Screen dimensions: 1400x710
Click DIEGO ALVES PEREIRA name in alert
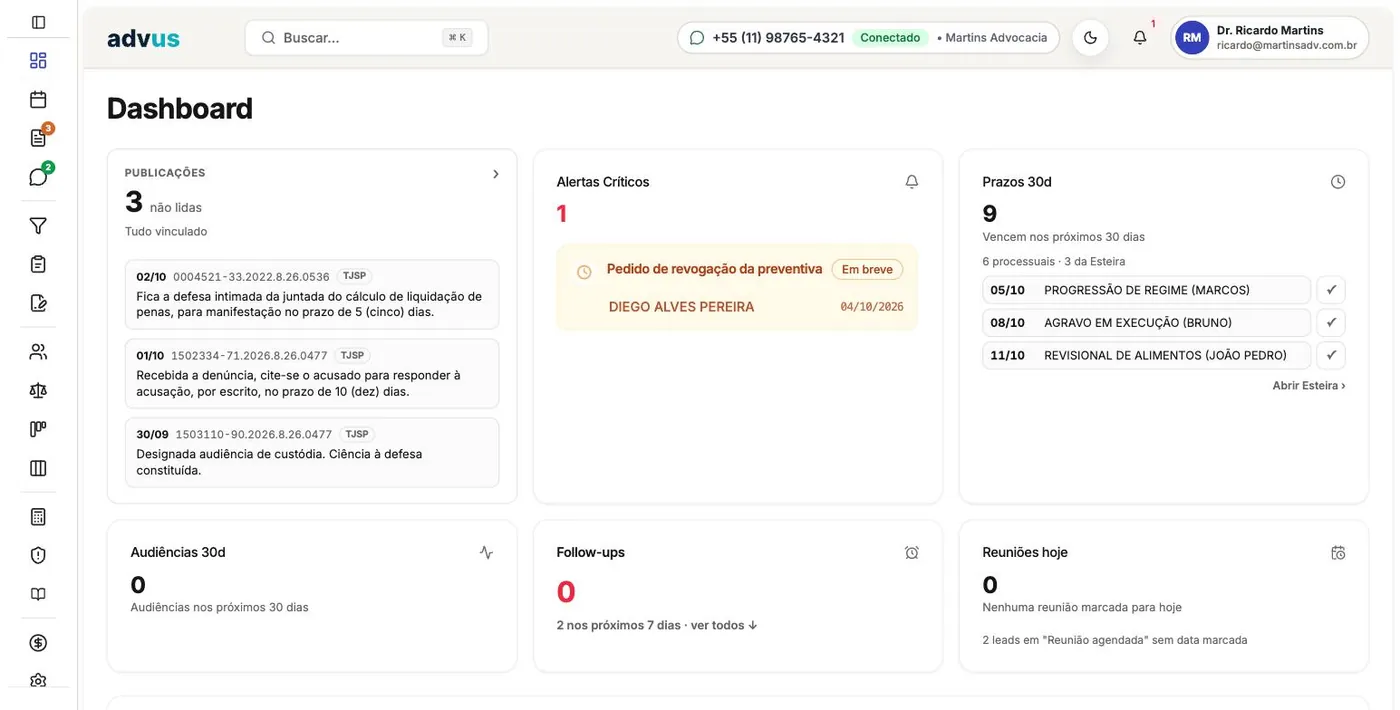681,307
